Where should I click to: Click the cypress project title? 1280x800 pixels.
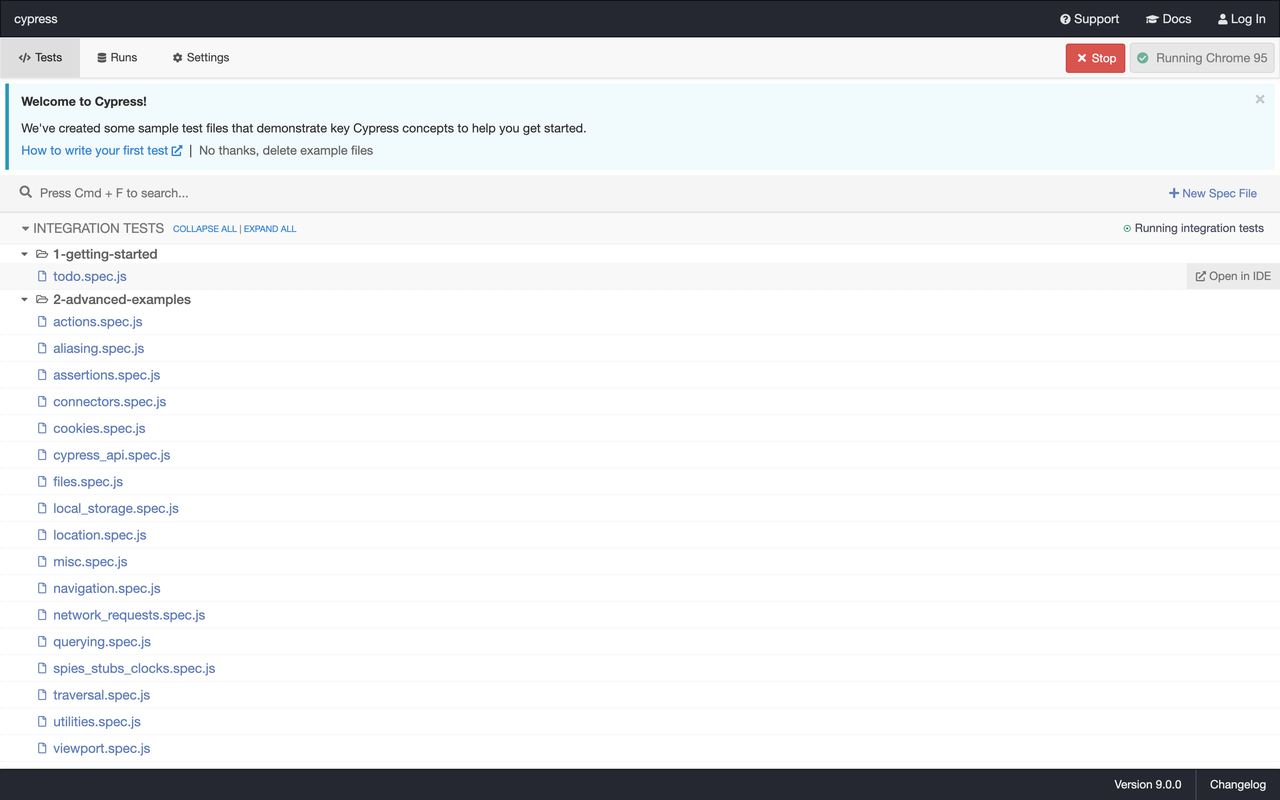tap(36, 19)
